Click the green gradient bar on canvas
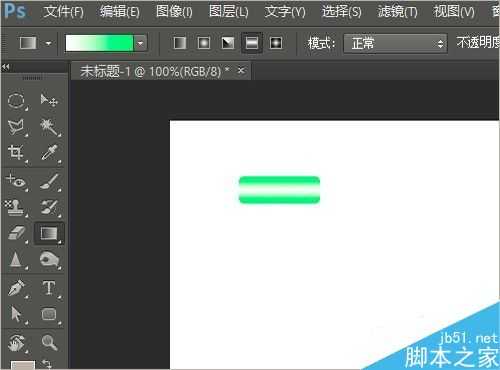Image resolution: width=500 pixels, height=370 pixels. (x=279, y=190)
